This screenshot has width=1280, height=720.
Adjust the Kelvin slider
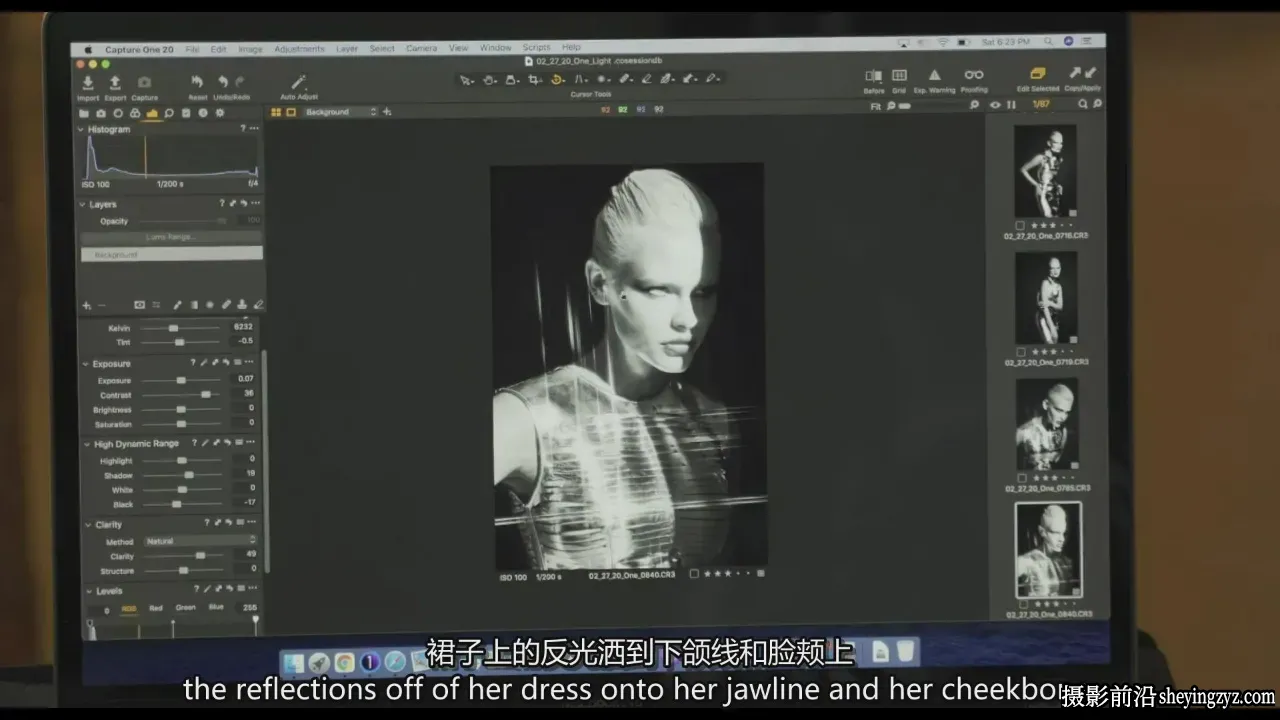[x=181, y=328]
